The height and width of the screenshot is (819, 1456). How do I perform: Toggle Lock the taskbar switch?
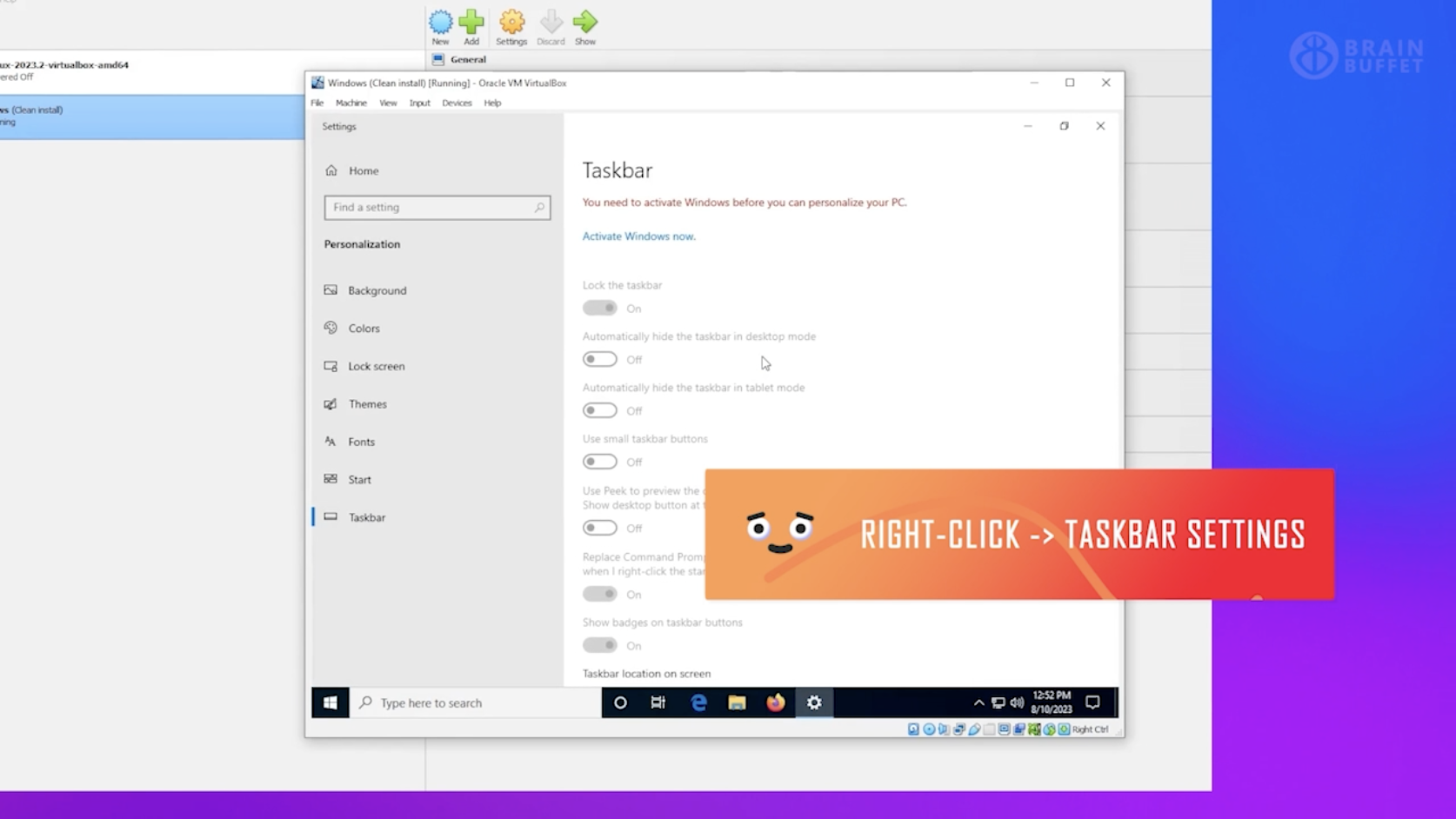599,308
